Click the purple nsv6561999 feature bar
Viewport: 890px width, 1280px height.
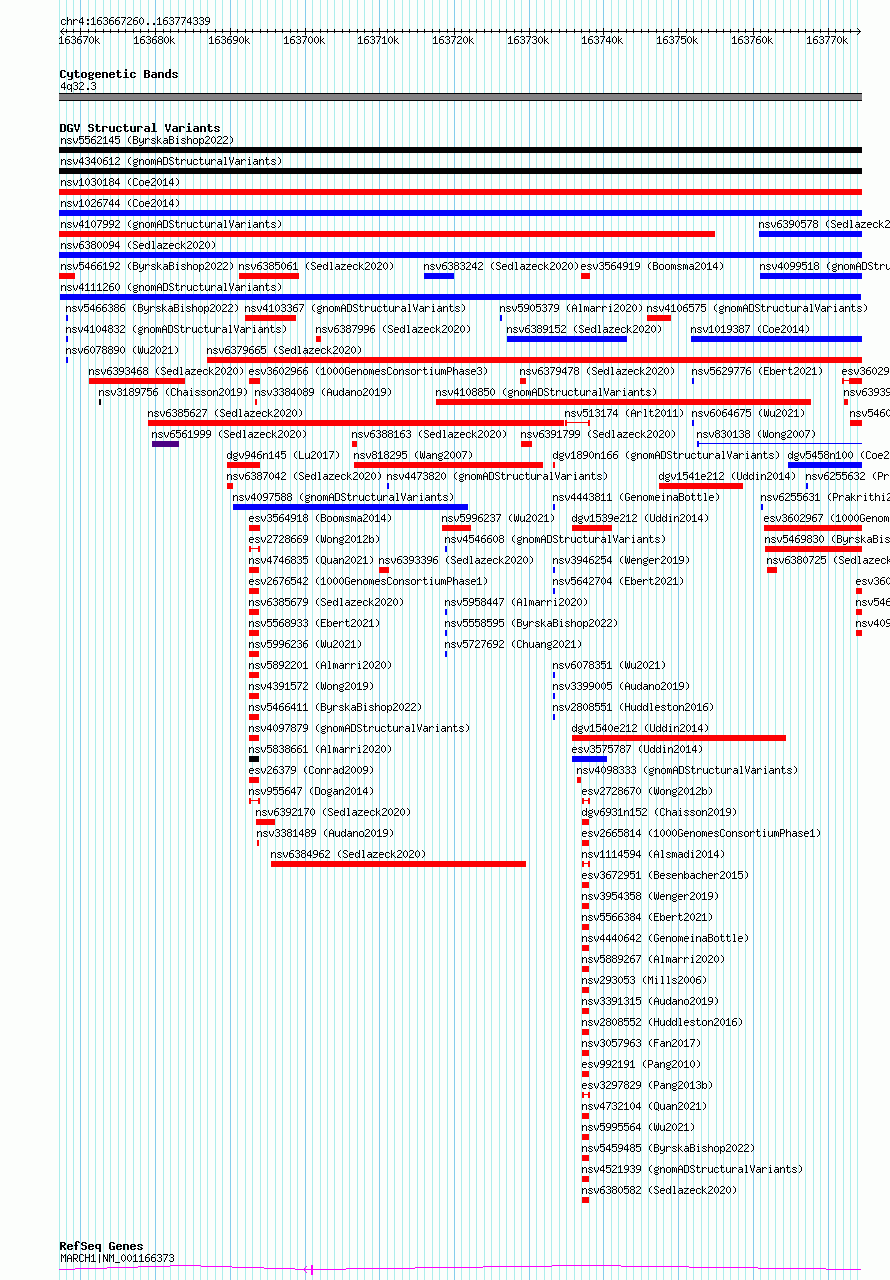click(166, 443)
